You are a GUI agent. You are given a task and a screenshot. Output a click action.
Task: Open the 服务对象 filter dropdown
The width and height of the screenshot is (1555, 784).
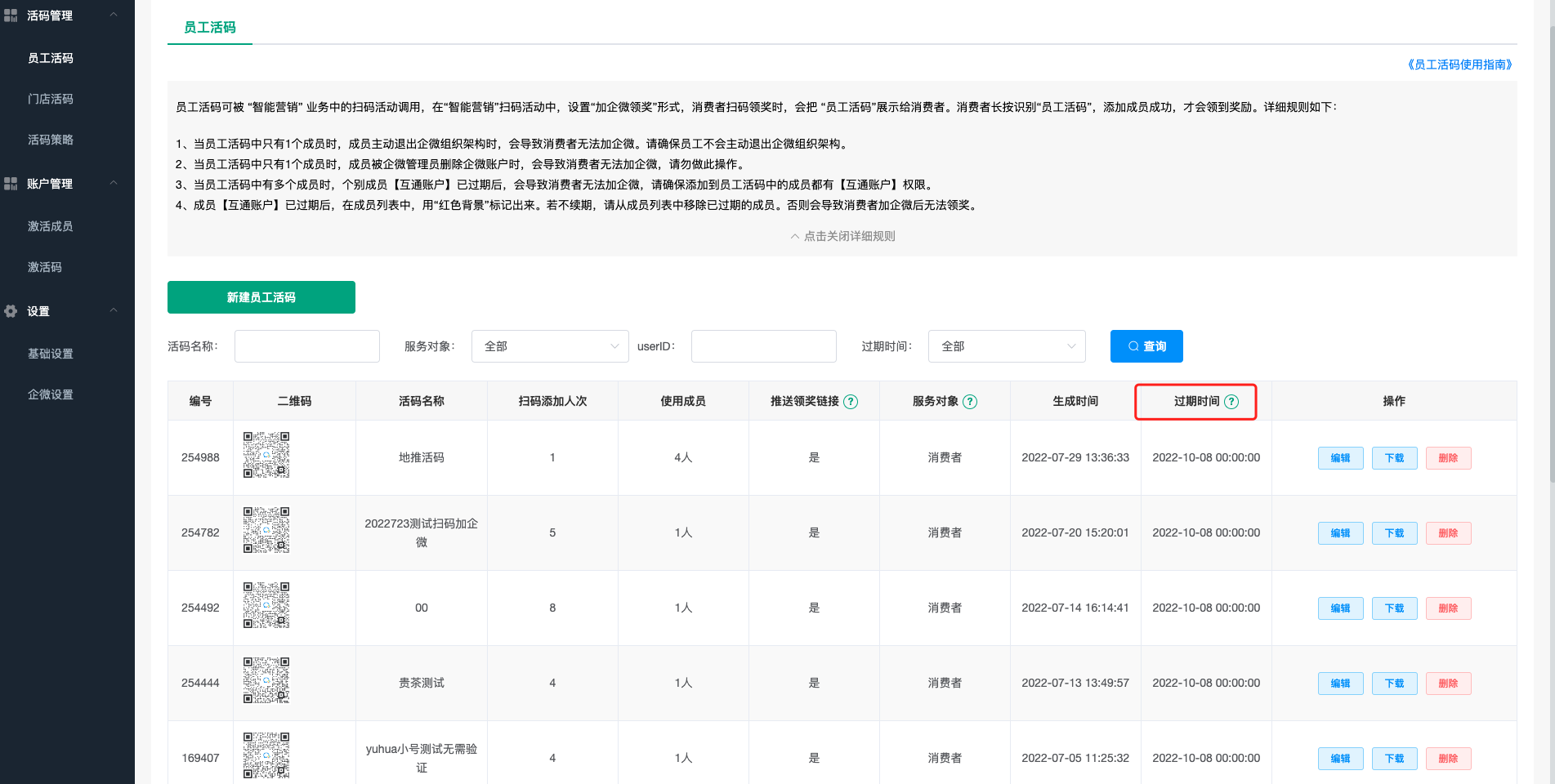pyautogui.click(x=550, y=346)
